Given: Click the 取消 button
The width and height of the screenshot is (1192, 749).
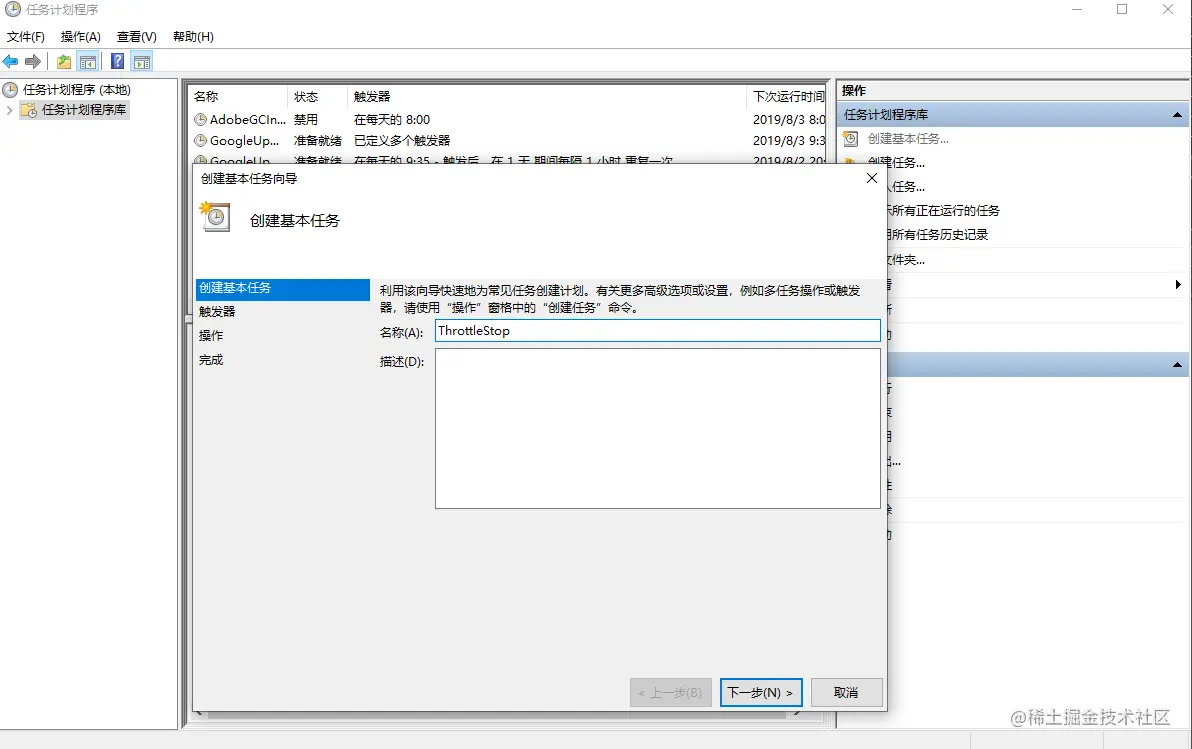Looking at the screenshot, I should click(846, 693).
